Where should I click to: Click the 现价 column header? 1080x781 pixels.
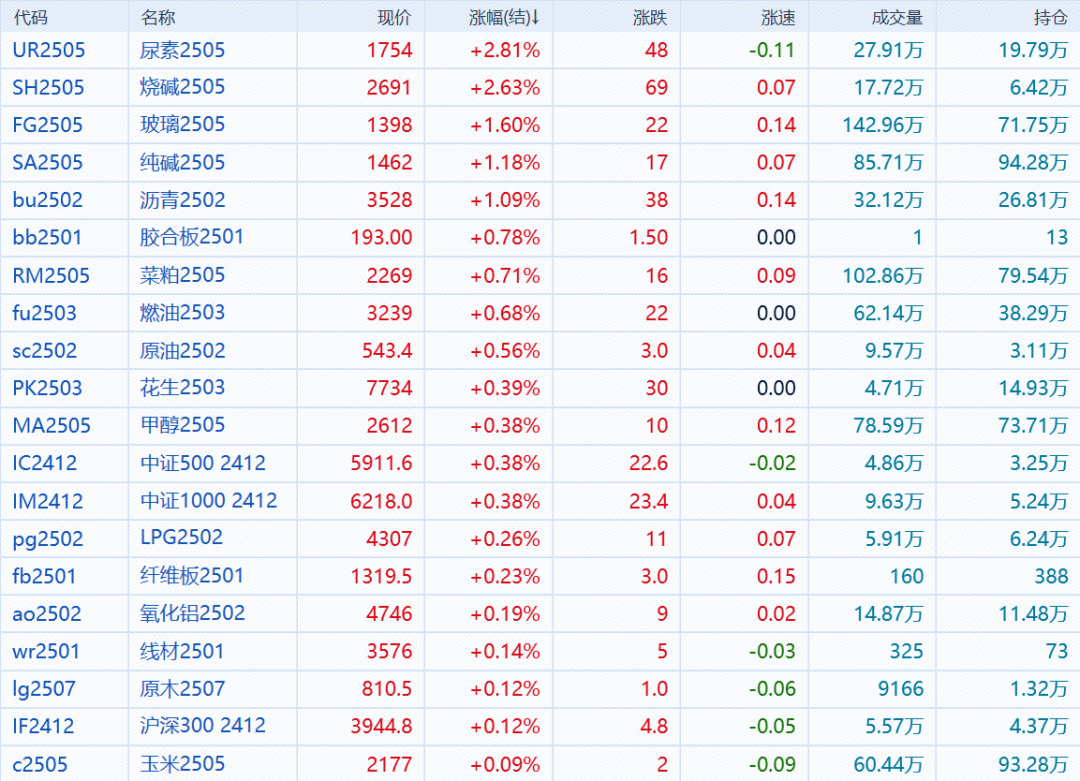(x=393, y=17)
